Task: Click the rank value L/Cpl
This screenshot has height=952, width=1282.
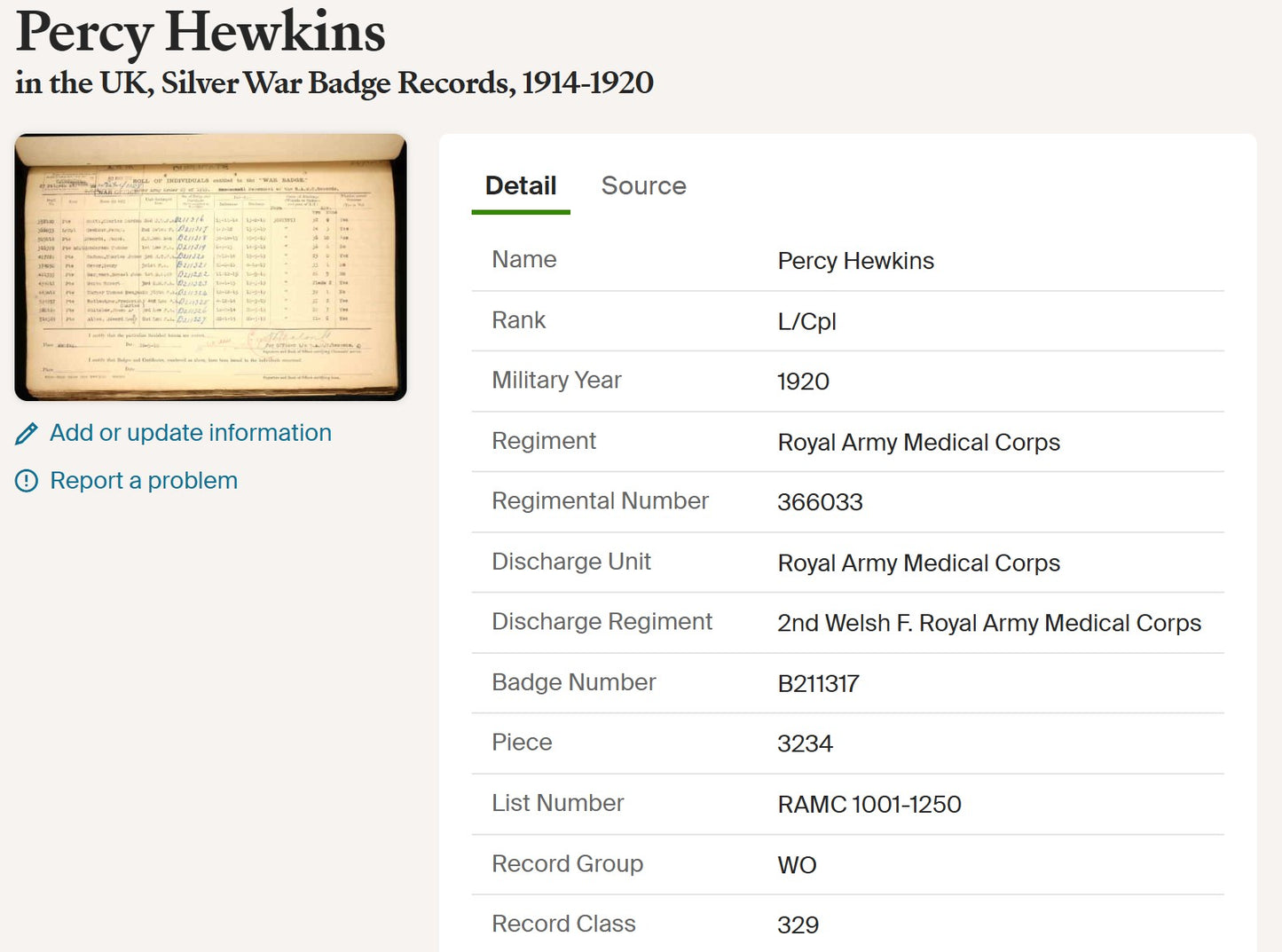Action: pyautogui.click(x=806, y=321)
